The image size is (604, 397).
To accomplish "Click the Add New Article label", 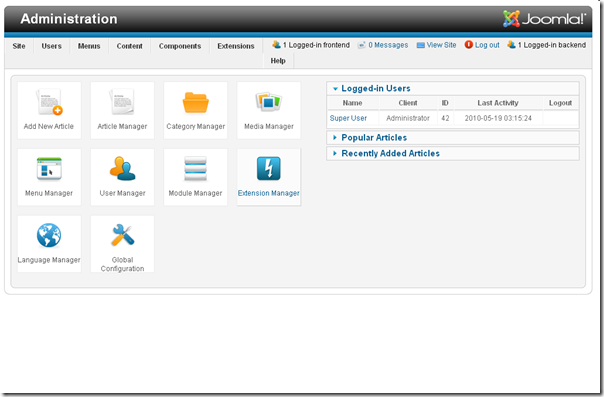I will tap(49, 126).
